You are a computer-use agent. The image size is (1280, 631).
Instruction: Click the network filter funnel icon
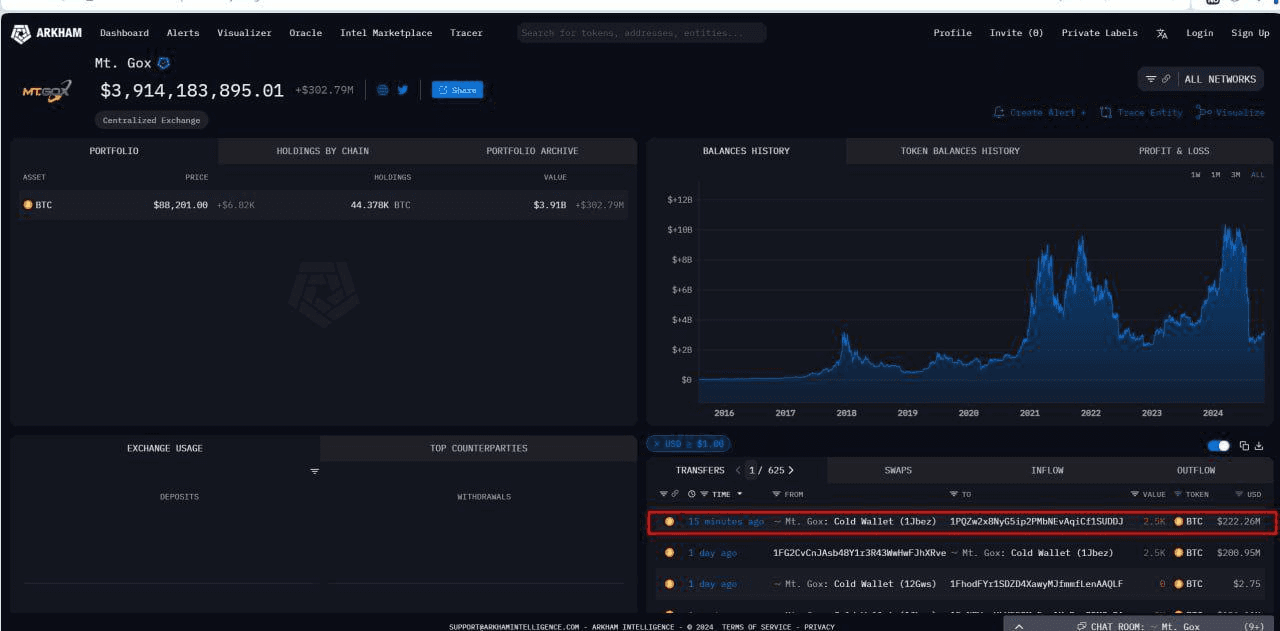(x=1151, y=79)
